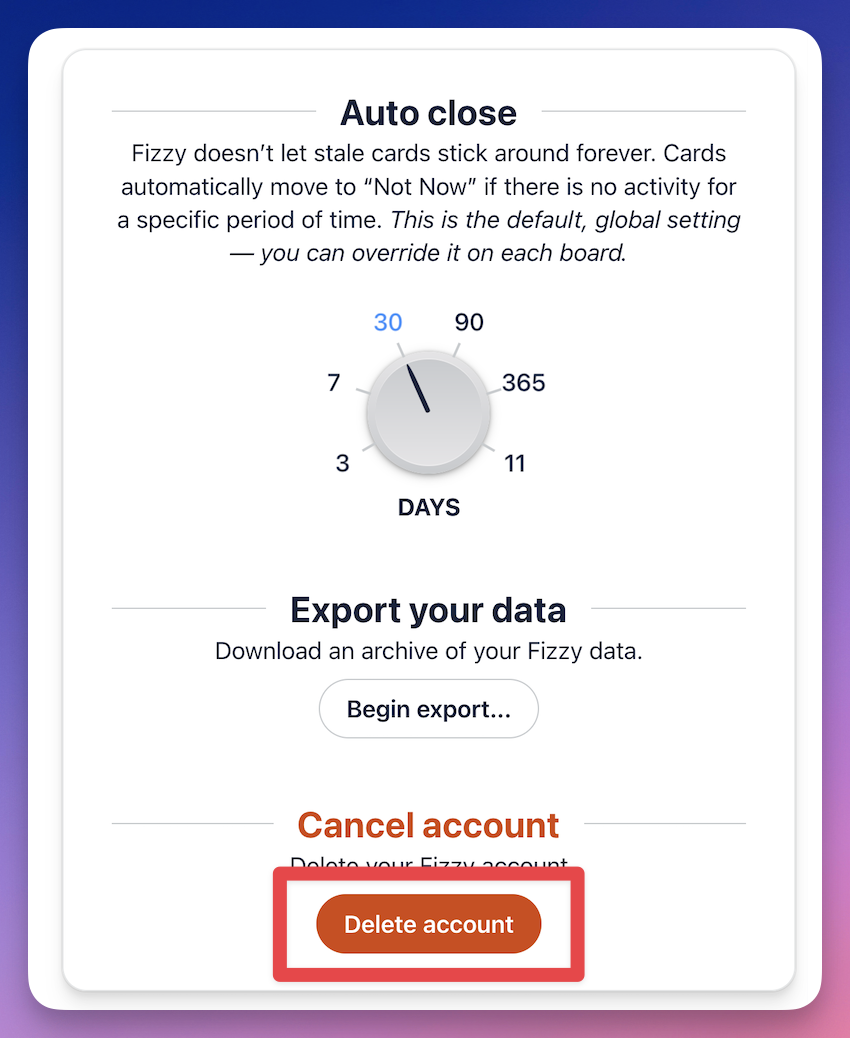This screenshot has width=850, height=1038.
Task: Click the highlighted 30 days value
Action: click(x=387, y=322)
